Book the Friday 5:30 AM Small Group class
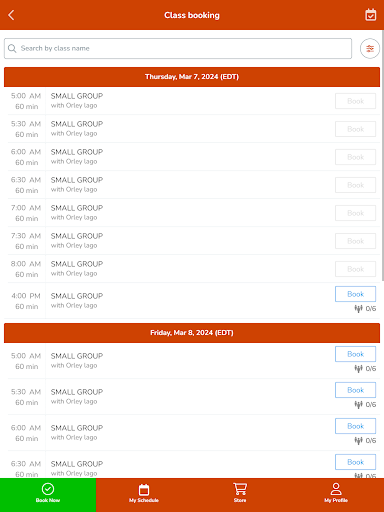384x512 pixels. click(x=355, y=390)
